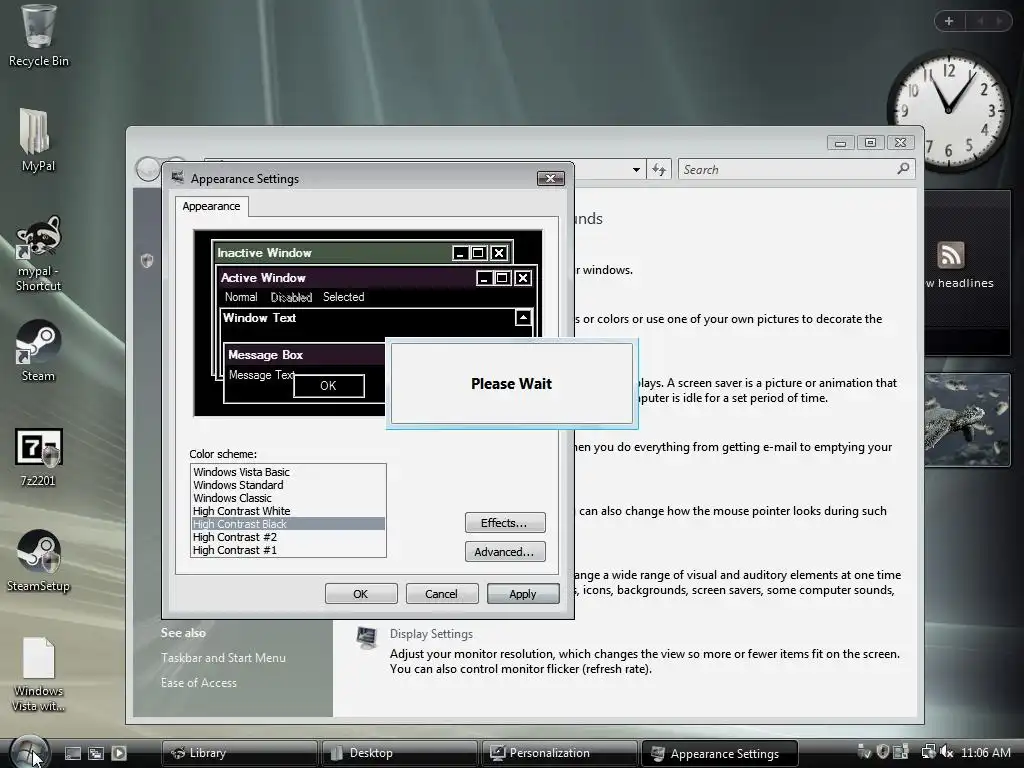Click the refresh arrows beside address bar
This screenshot has height=768, width=1024.
coord(659,170)
